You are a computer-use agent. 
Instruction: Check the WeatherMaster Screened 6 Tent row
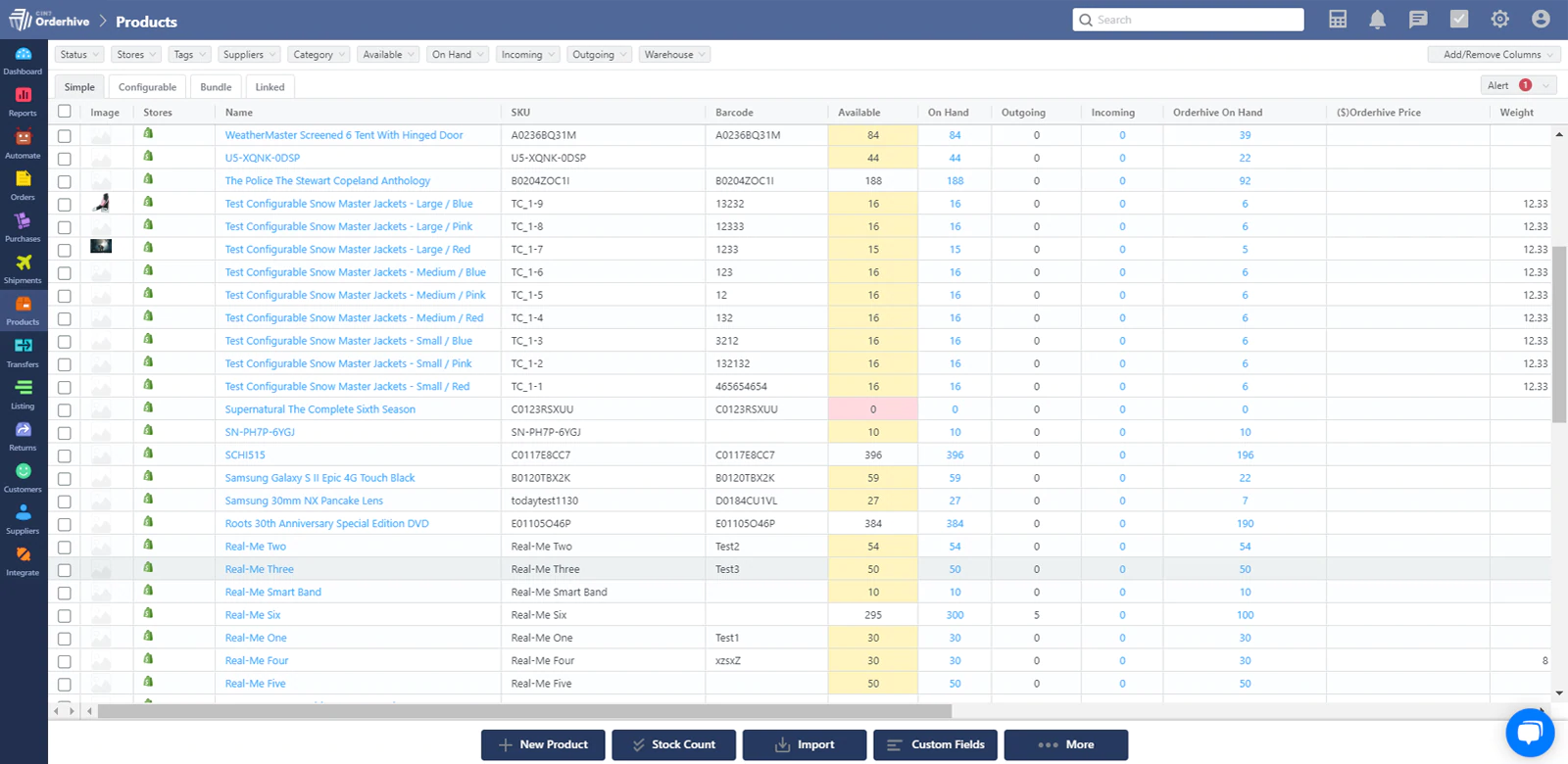(x=65, y=135)
